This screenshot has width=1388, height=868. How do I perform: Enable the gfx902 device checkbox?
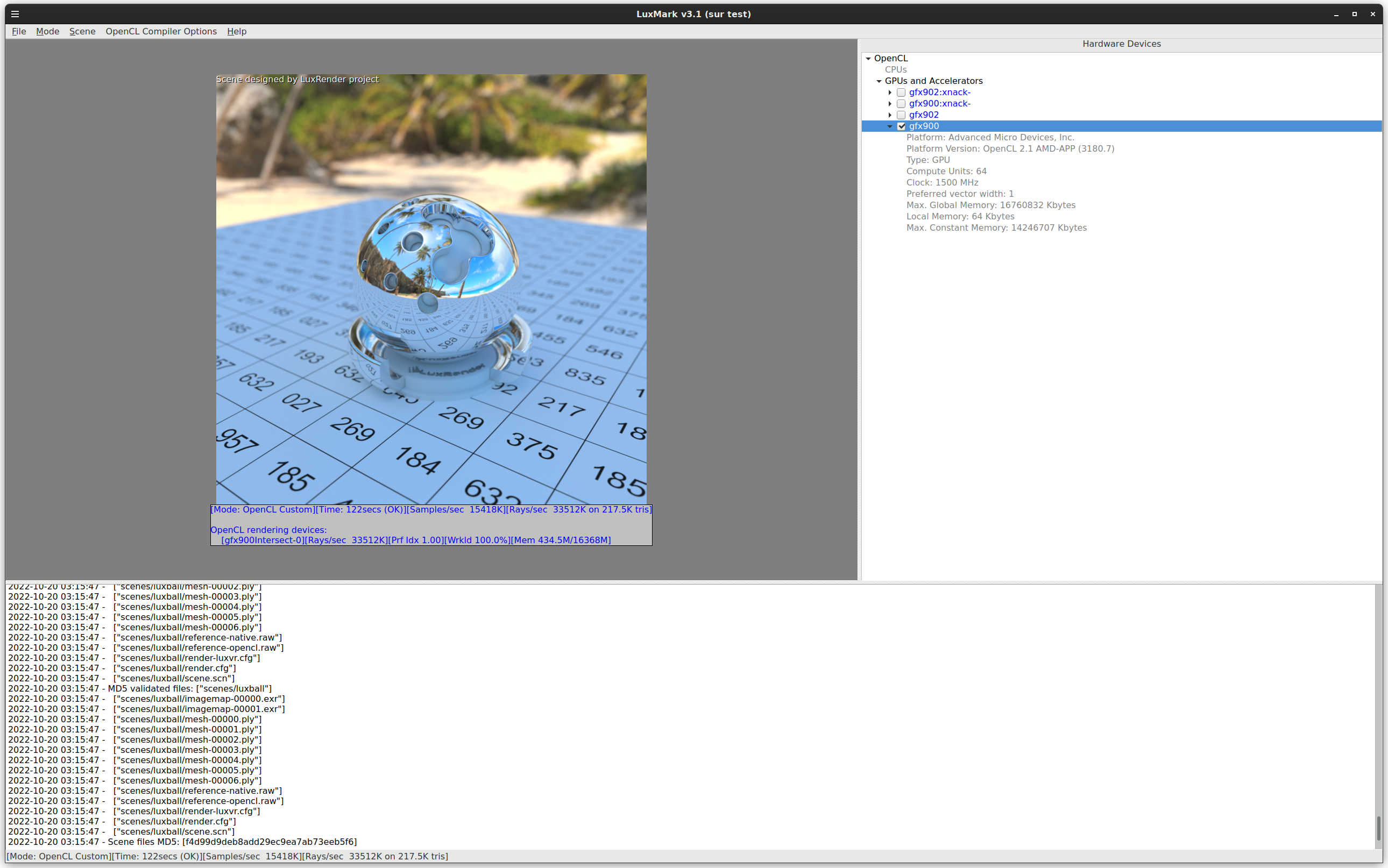901,115
